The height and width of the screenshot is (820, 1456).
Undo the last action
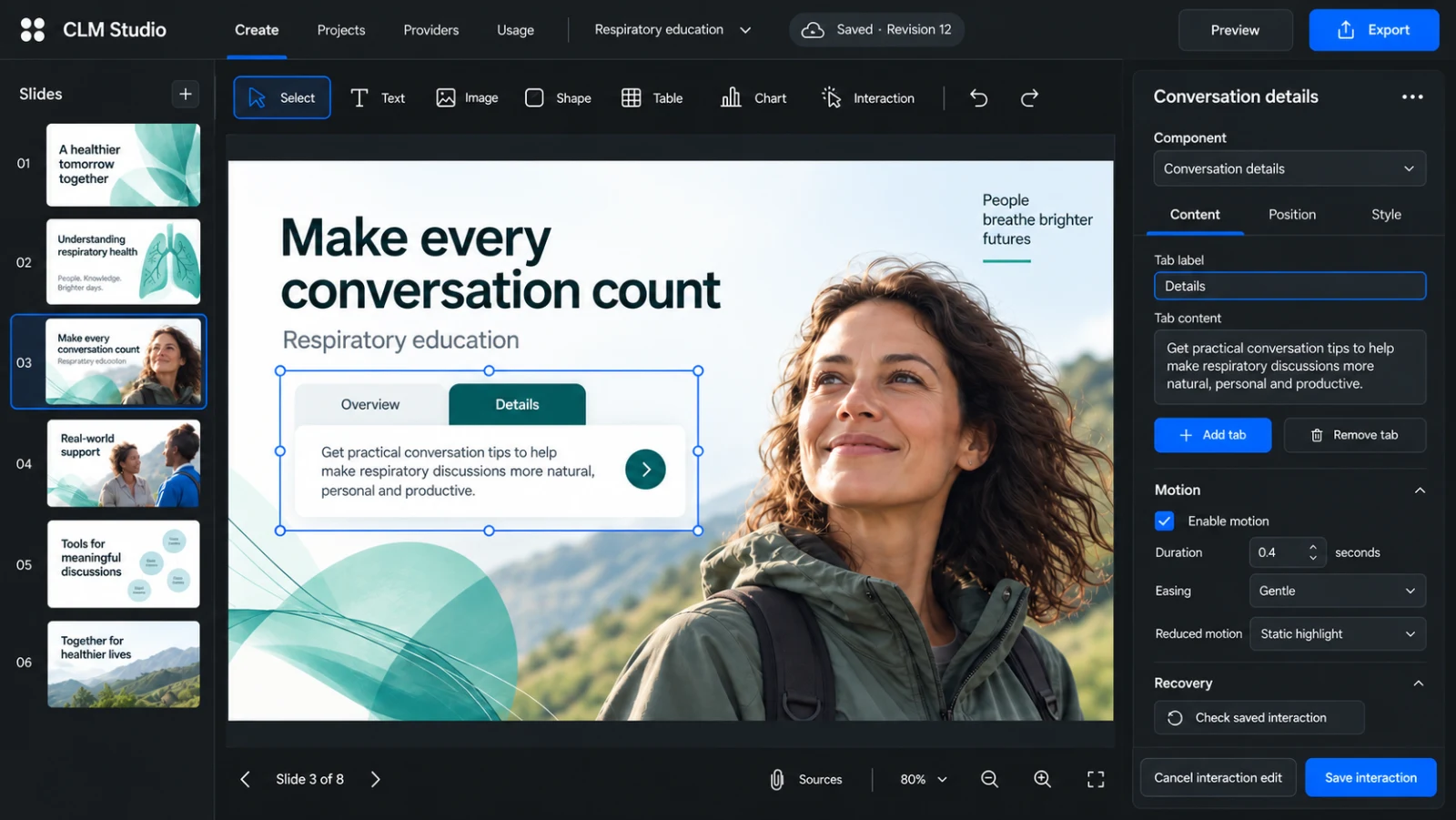pyautogui.click(x=979, y=97)
